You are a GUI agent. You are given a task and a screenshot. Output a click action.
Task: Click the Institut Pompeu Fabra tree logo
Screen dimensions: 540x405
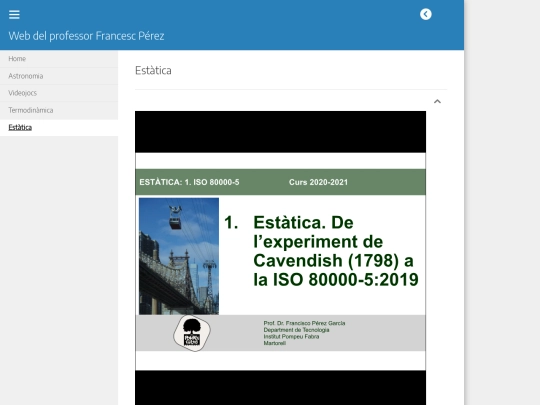(x=192, y=333)
